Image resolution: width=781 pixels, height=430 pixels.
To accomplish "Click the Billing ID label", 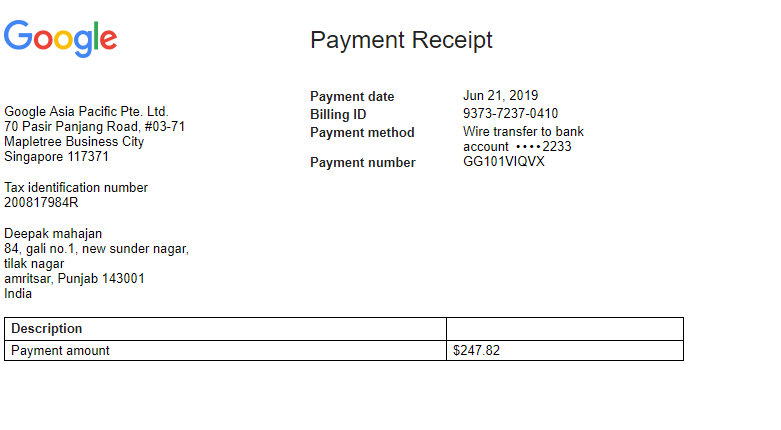I will click(338, 115).
